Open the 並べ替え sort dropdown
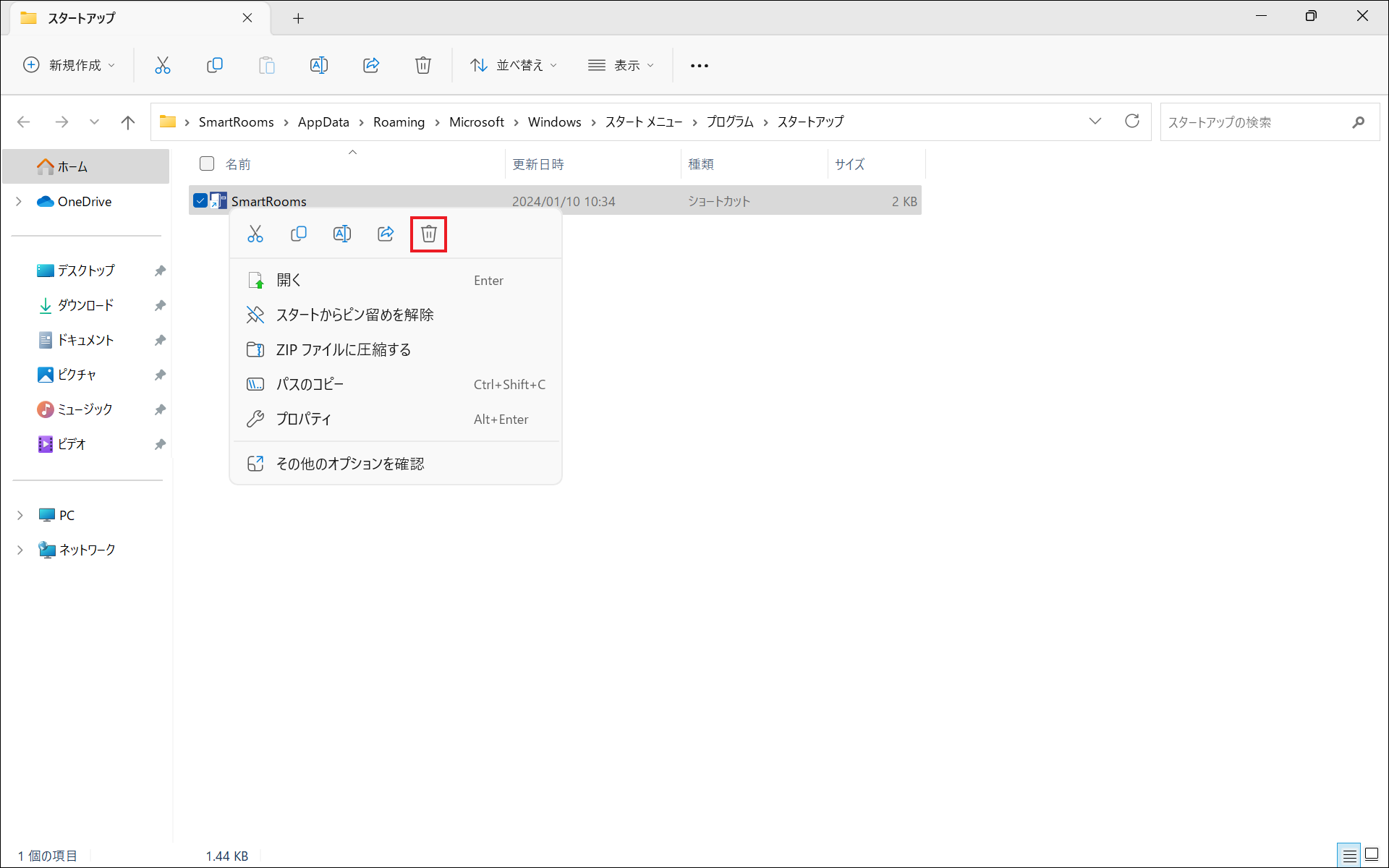The image size is (1389, 868). point(514,65)
